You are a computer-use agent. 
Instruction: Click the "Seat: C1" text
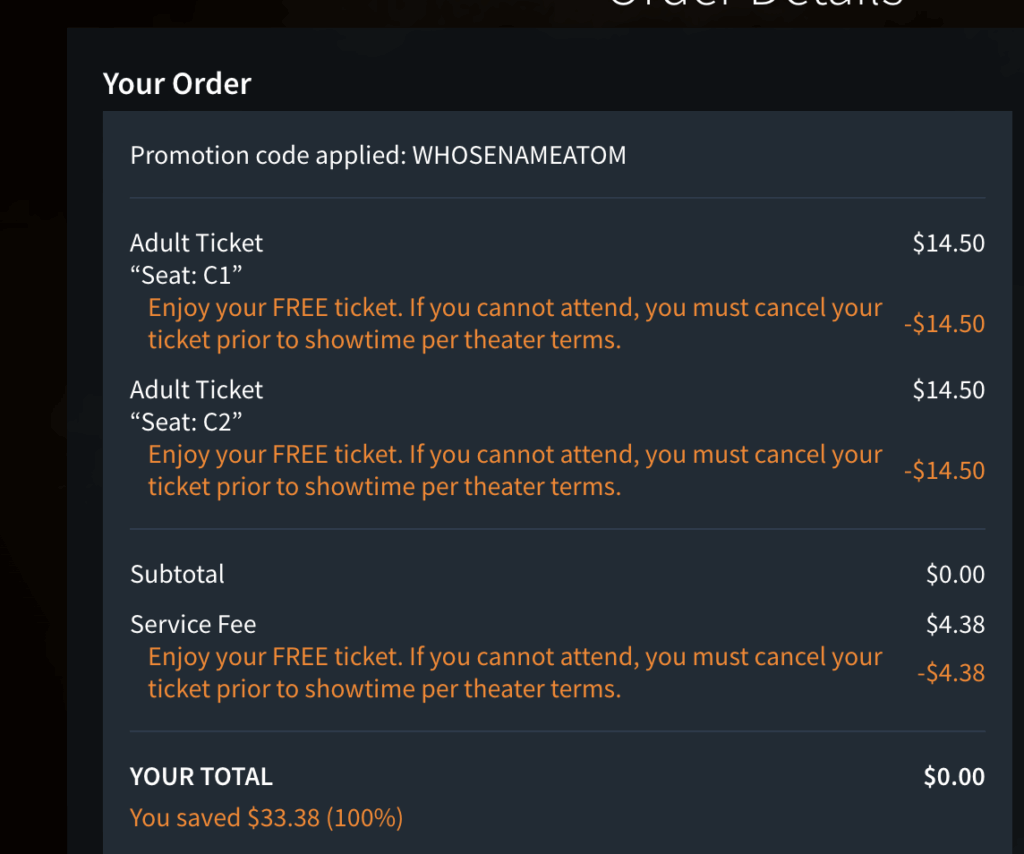tap(187, 276)
